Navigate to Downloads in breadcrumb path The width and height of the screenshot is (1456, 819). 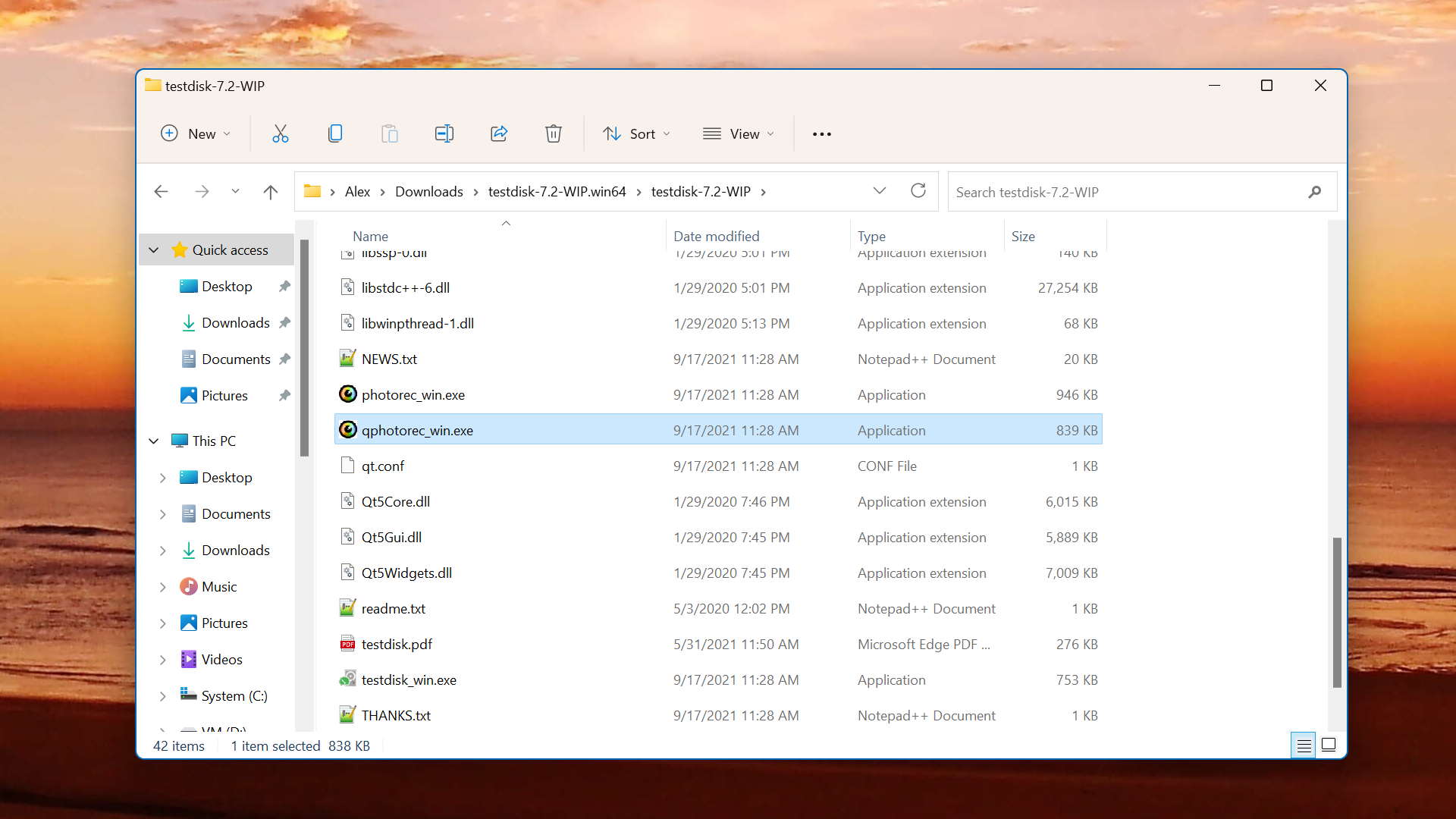click(x=428, y=192)
